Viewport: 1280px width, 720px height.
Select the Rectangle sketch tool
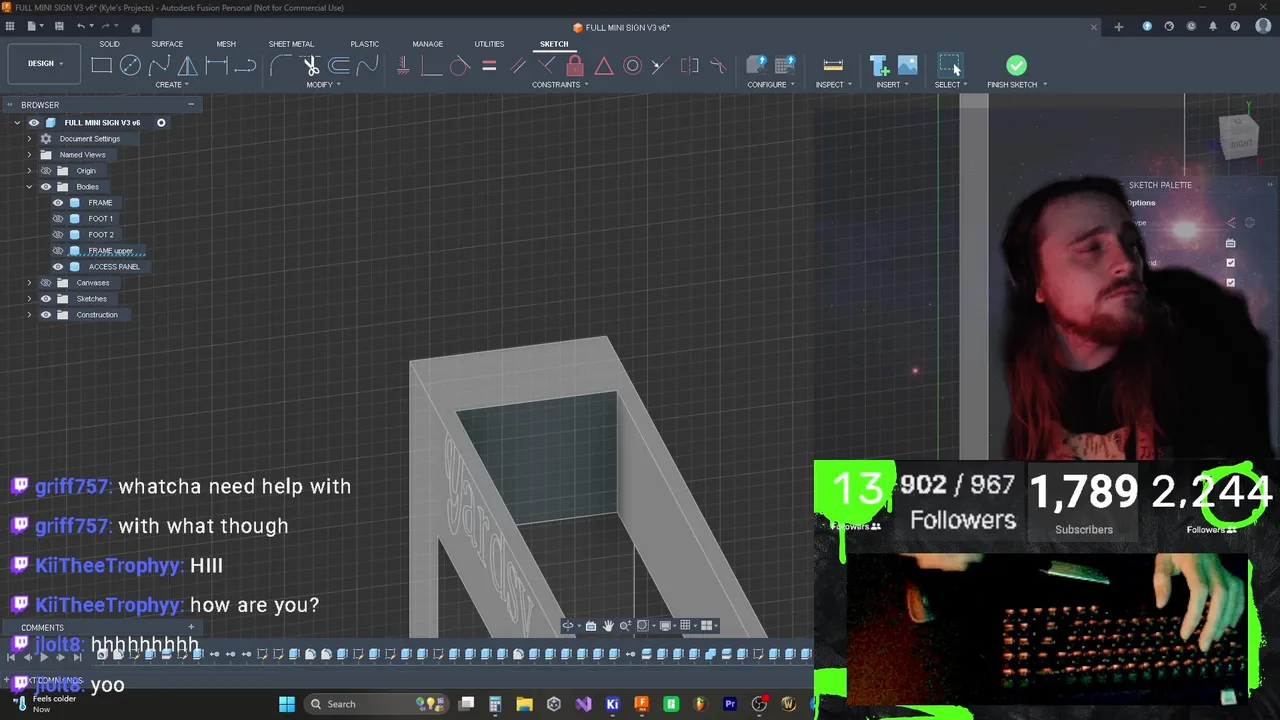pos(101,66)
